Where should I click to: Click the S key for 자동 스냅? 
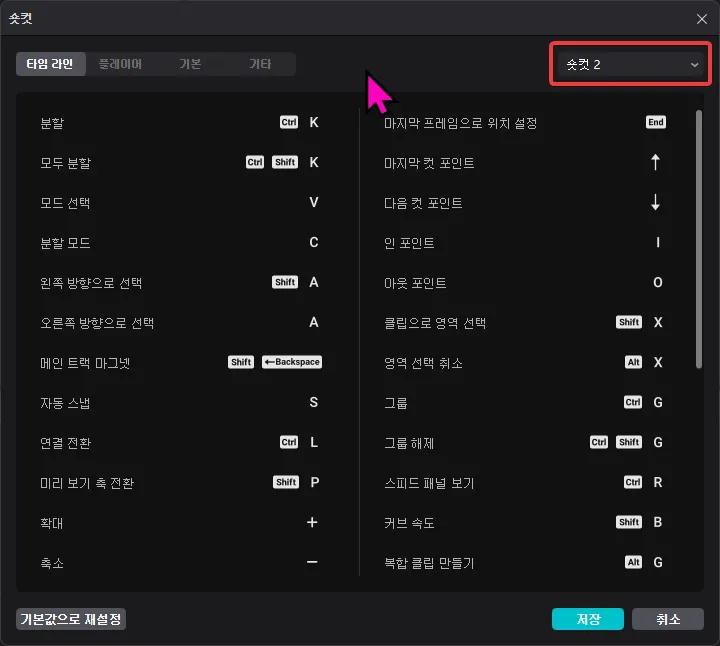pyautogui.click(x=314, y=402)
